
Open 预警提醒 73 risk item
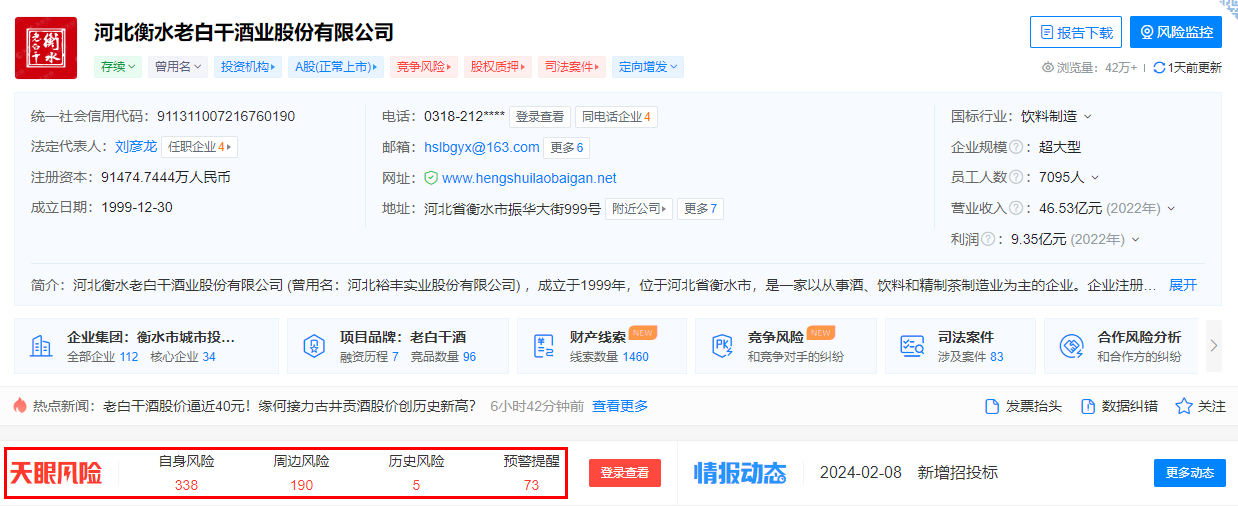pos(531,473)
